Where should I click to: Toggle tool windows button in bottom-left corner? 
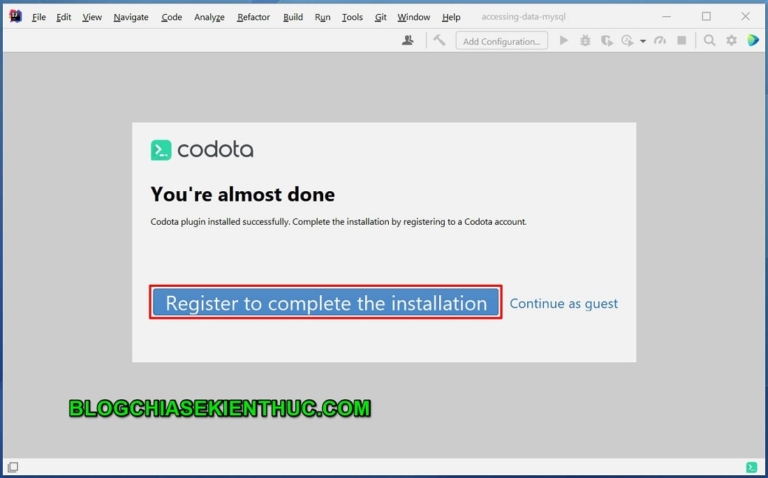pos(12,467)
